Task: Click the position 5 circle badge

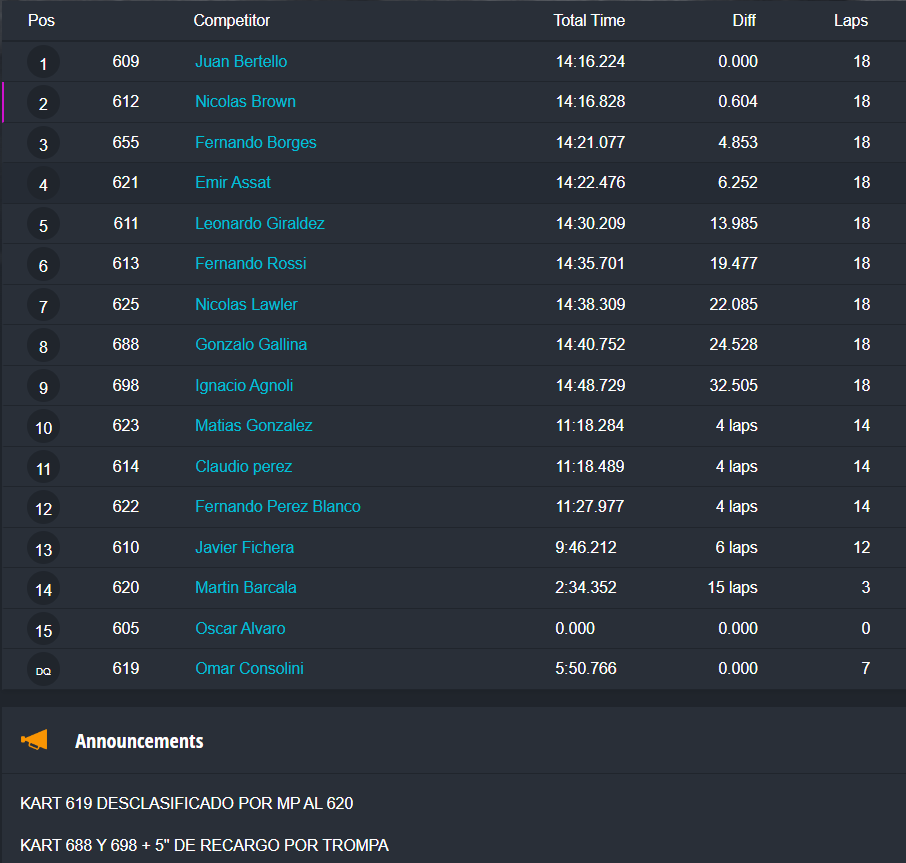Action: pos(43,226)
